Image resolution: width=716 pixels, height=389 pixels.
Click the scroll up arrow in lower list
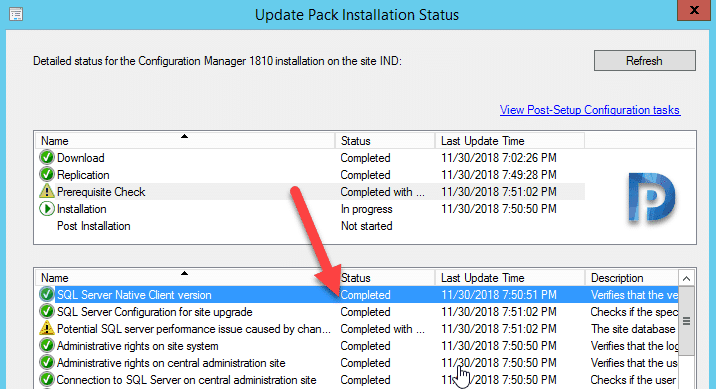point(686,278)
